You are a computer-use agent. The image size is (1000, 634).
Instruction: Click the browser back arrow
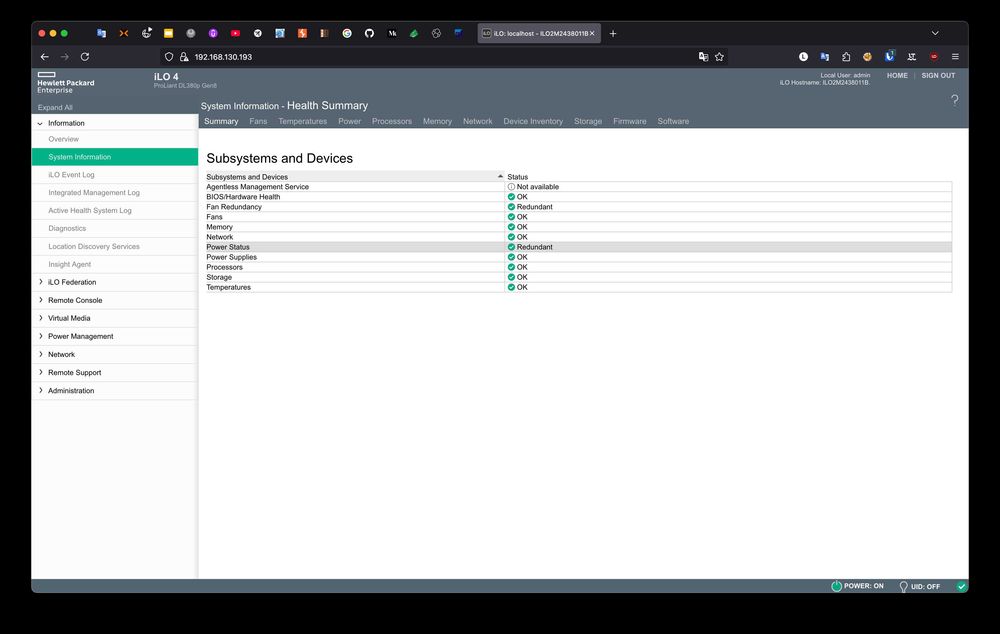[x=45, y=57]
